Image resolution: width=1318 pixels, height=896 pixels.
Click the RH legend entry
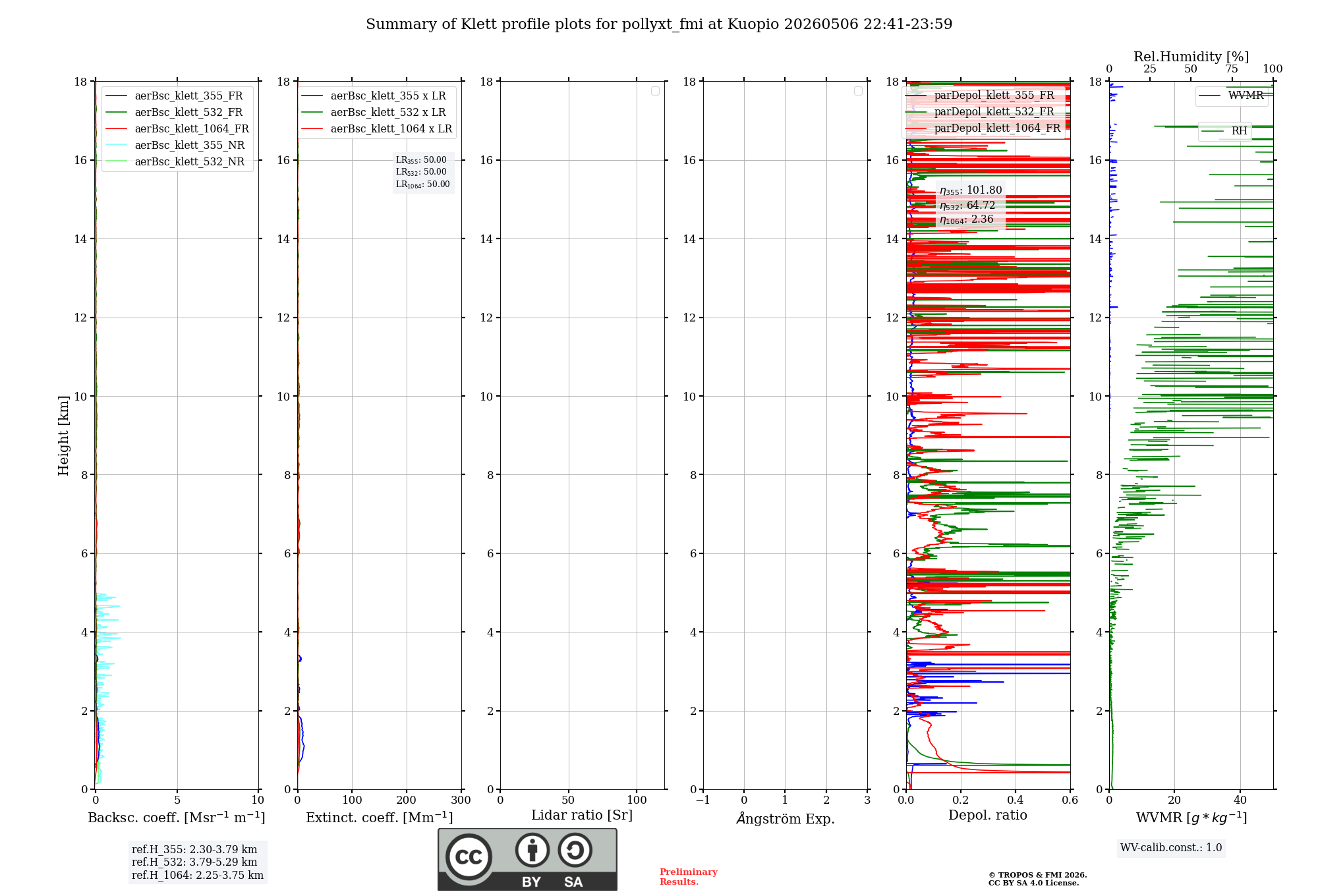(x=1224, y=131)
